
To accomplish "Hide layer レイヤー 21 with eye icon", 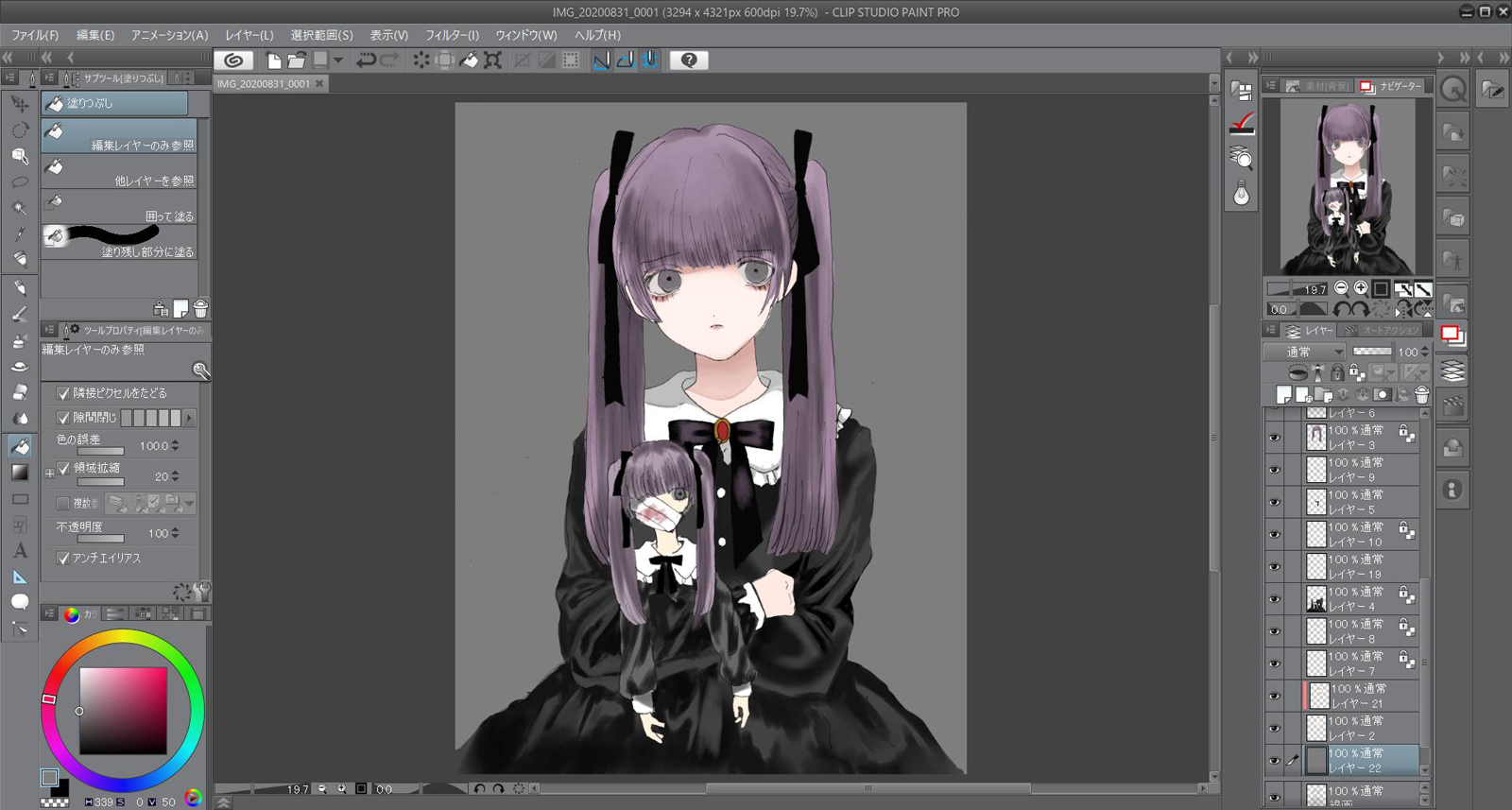I will pyautogui.click(x=1275, y=697).
